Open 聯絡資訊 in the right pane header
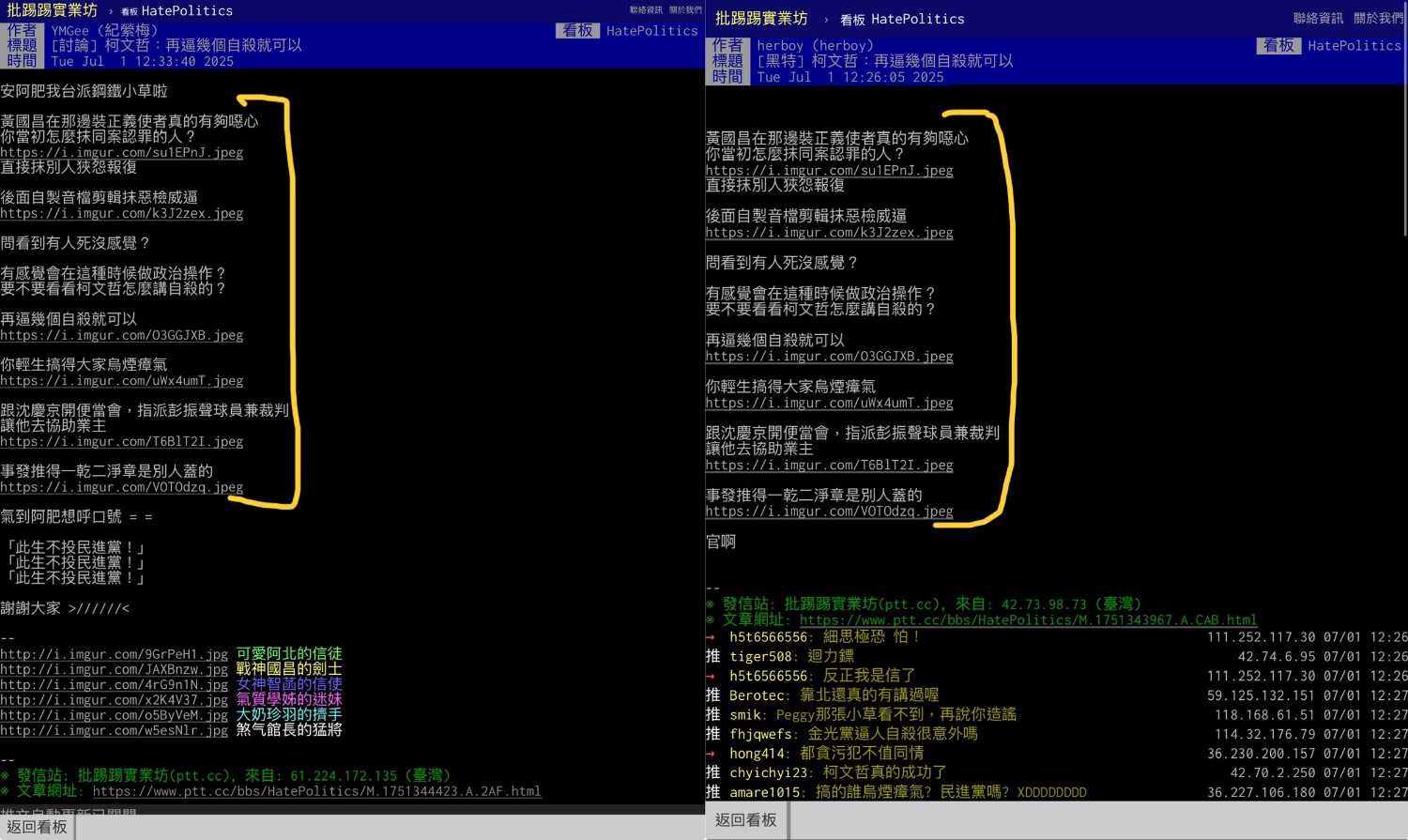This screenshot has width=1408, height=840. coord(1318,18)
